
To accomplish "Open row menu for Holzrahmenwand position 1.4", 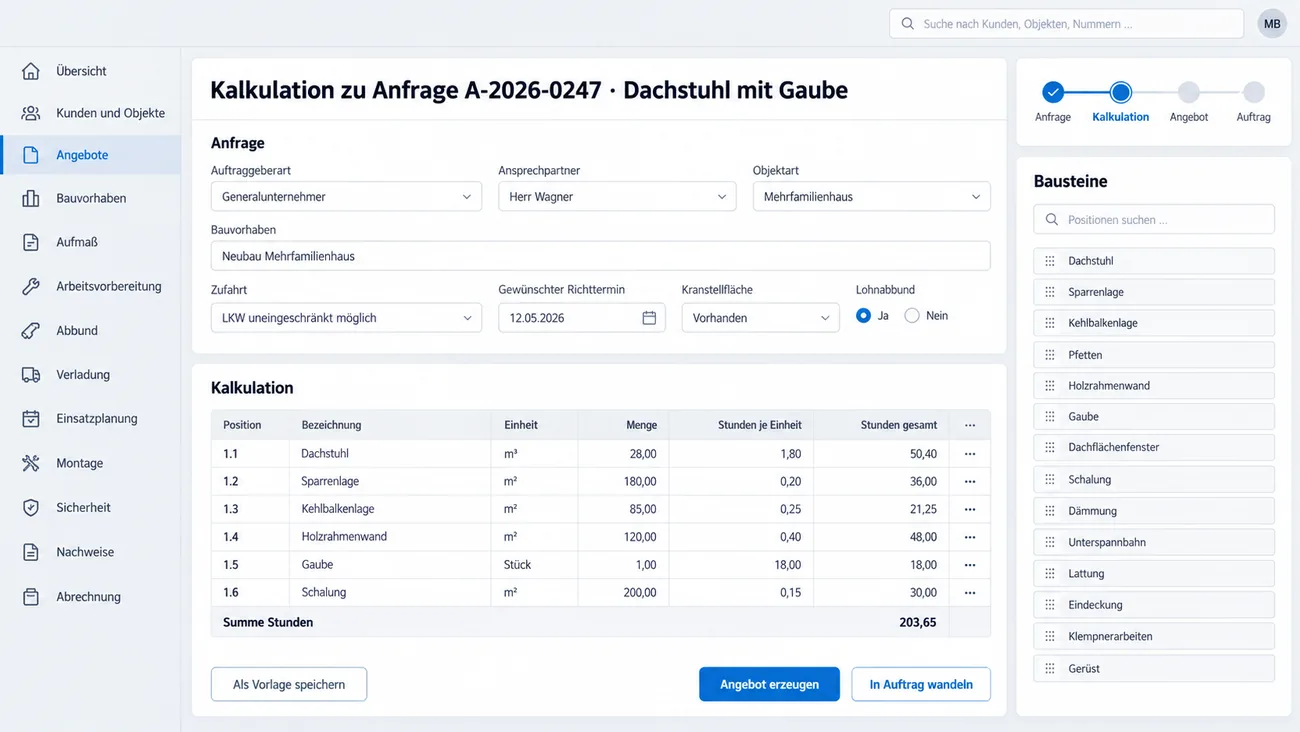I will click(x=969, y=537).
